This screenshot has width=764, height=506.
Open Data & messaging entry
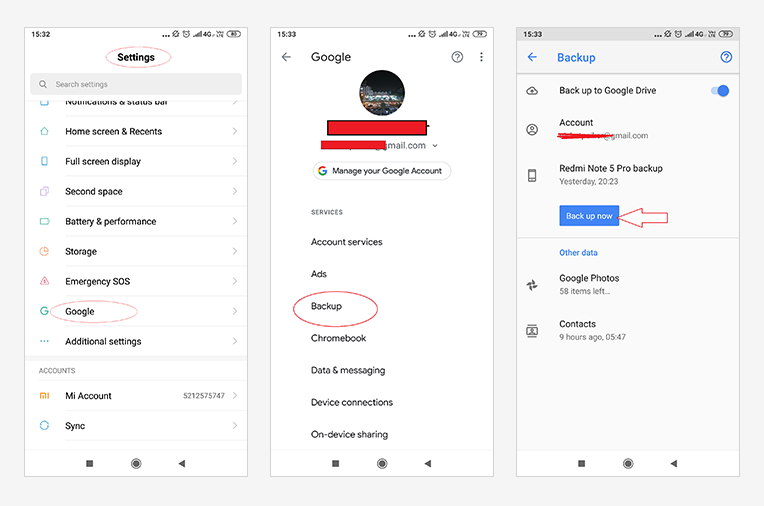tap(348, 370)
